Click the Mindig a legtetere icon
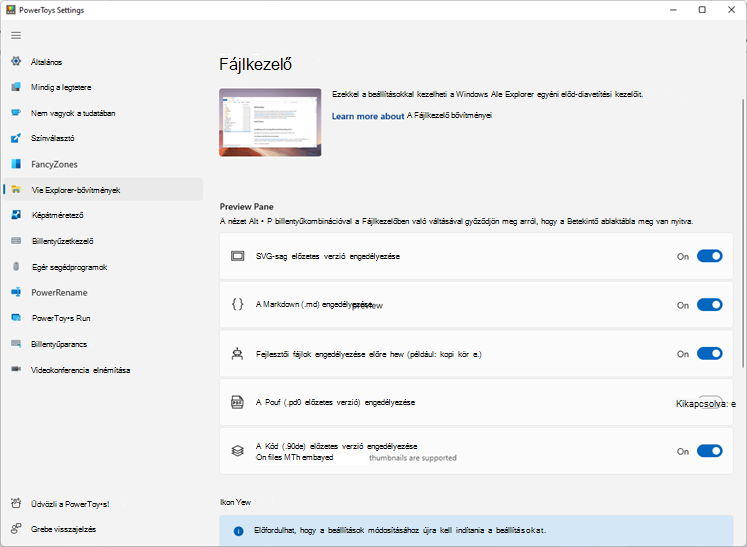 pyautogui.click(x=16, y=87)
